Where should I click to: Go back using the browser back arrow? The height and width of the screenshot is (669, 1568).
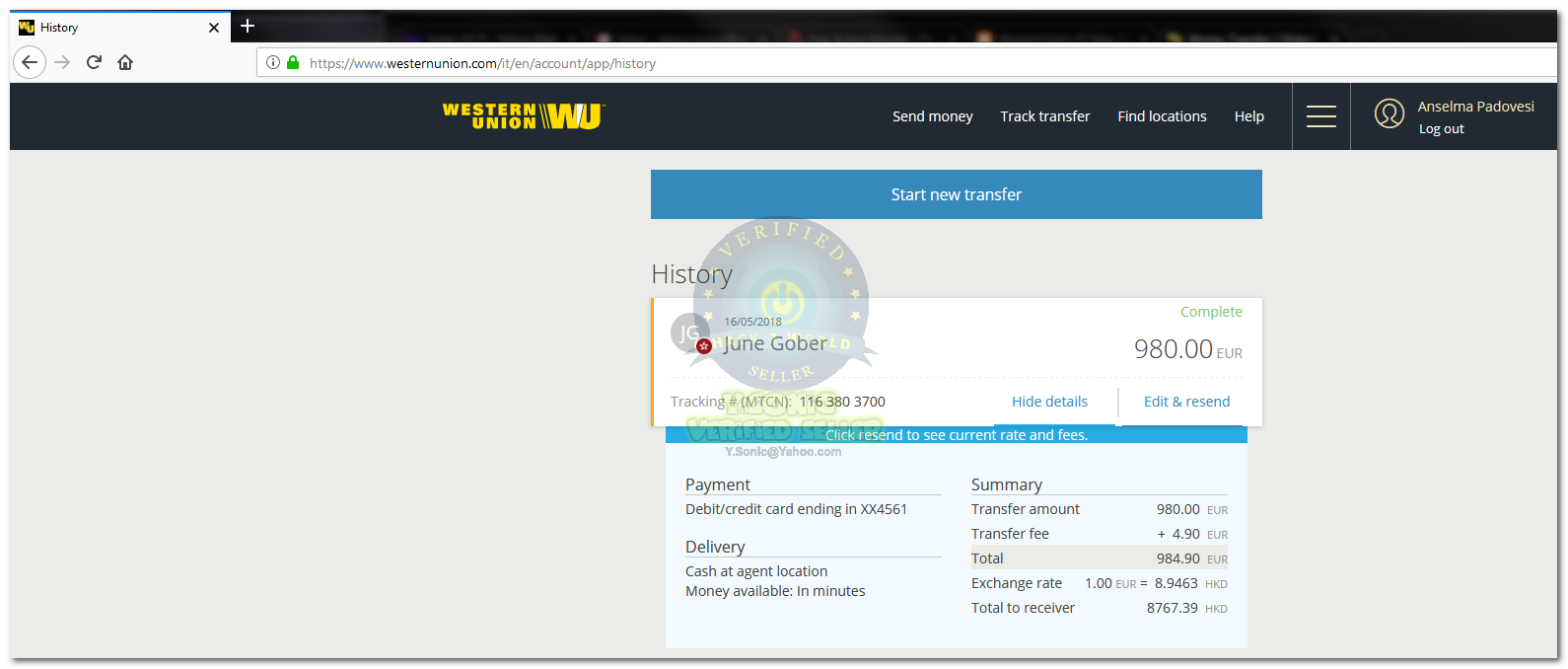[x=30, y=62]
